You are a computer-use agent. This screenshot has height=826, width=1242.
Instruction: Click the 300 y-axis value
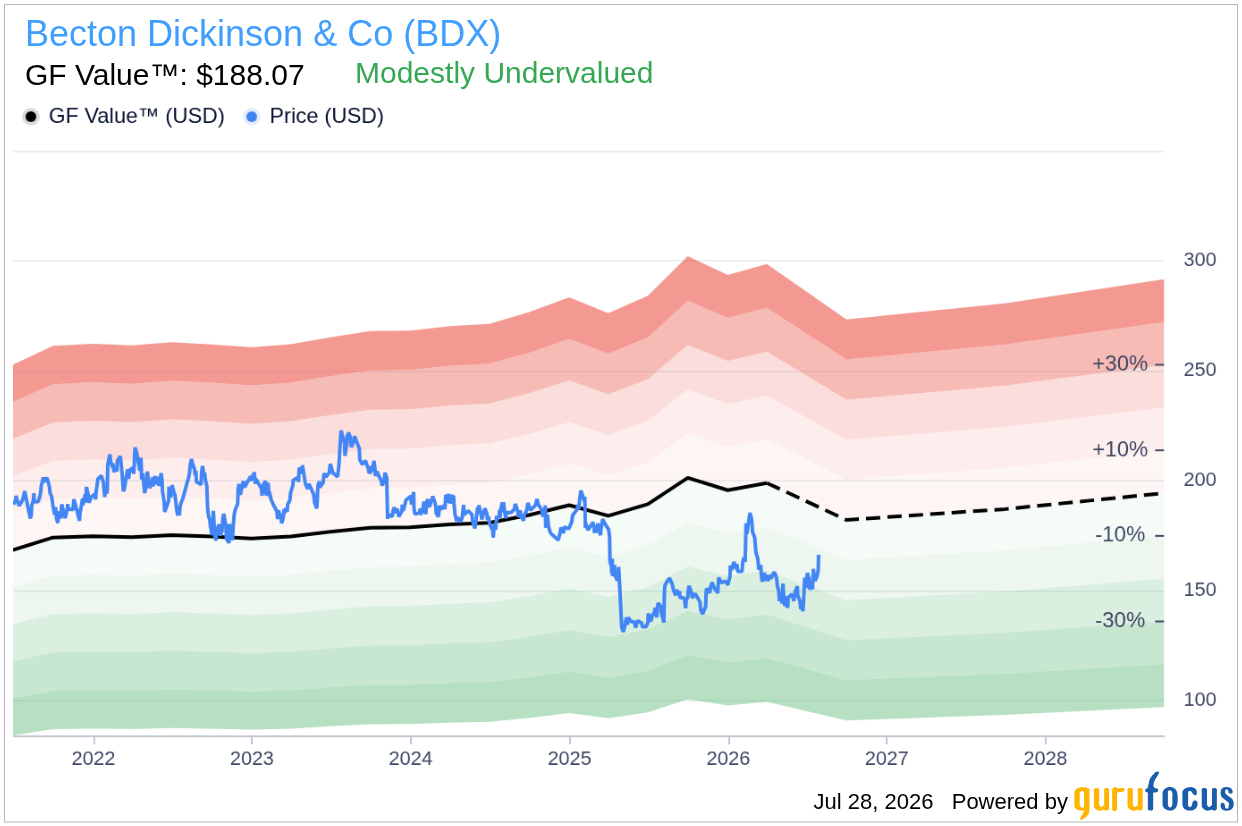click(x=1200, y=260)
